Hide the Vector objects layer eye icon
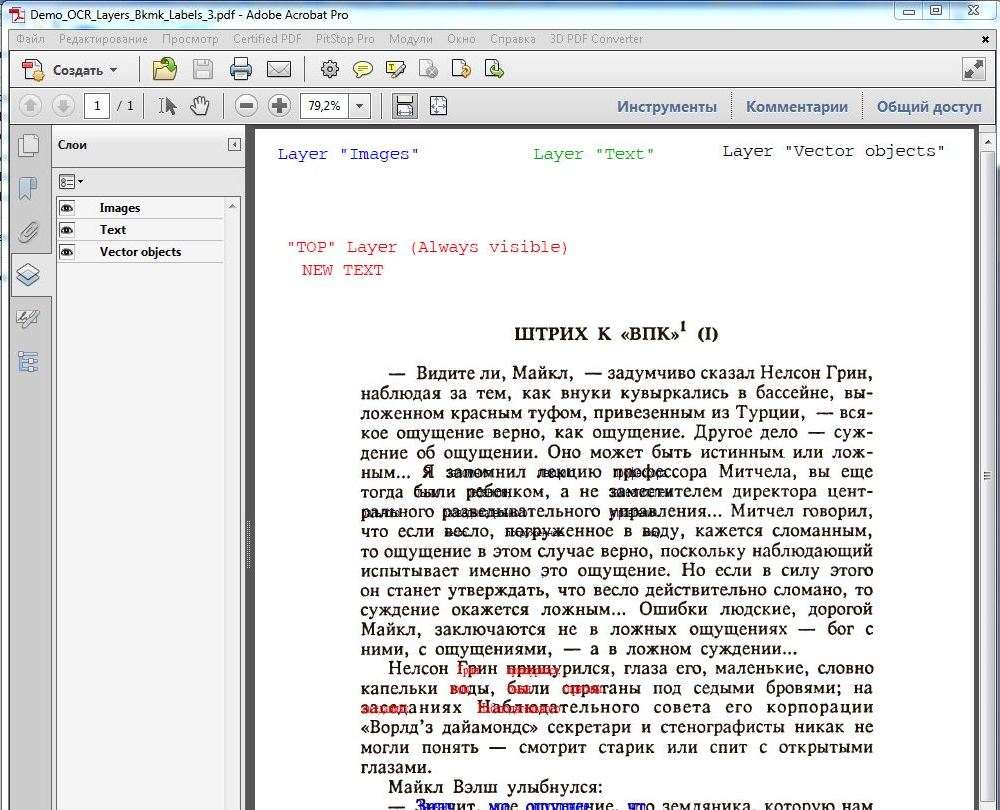 [67, 252]
